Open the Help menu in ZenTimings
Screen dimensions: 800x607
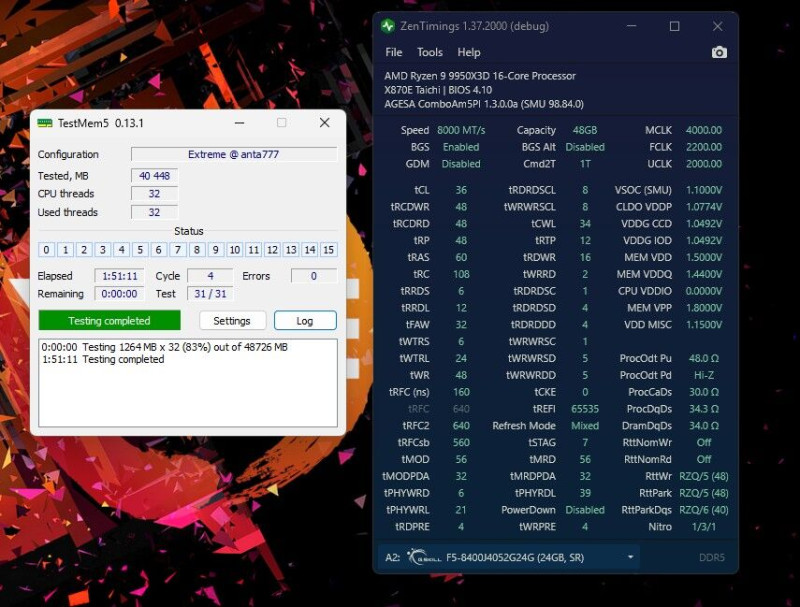(468, 53)
